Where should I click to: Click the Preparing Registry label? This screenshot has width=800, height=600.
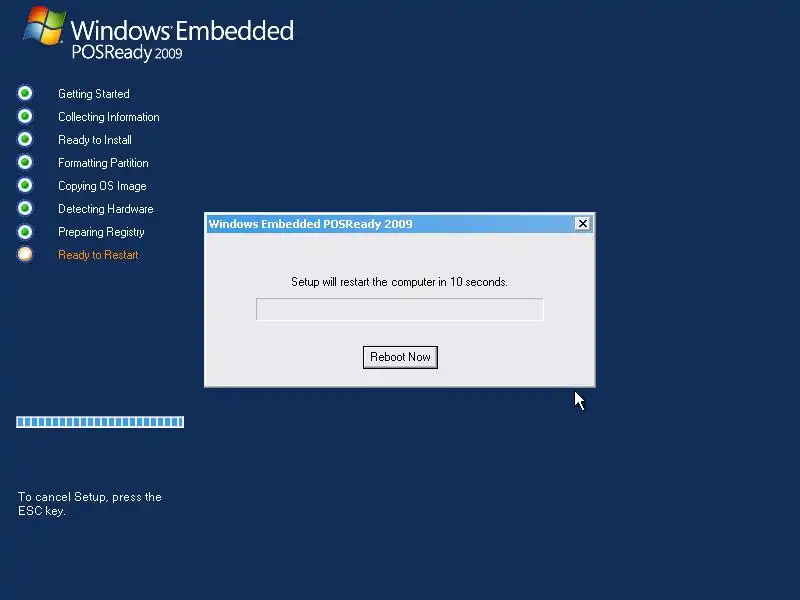coord(101,232)
